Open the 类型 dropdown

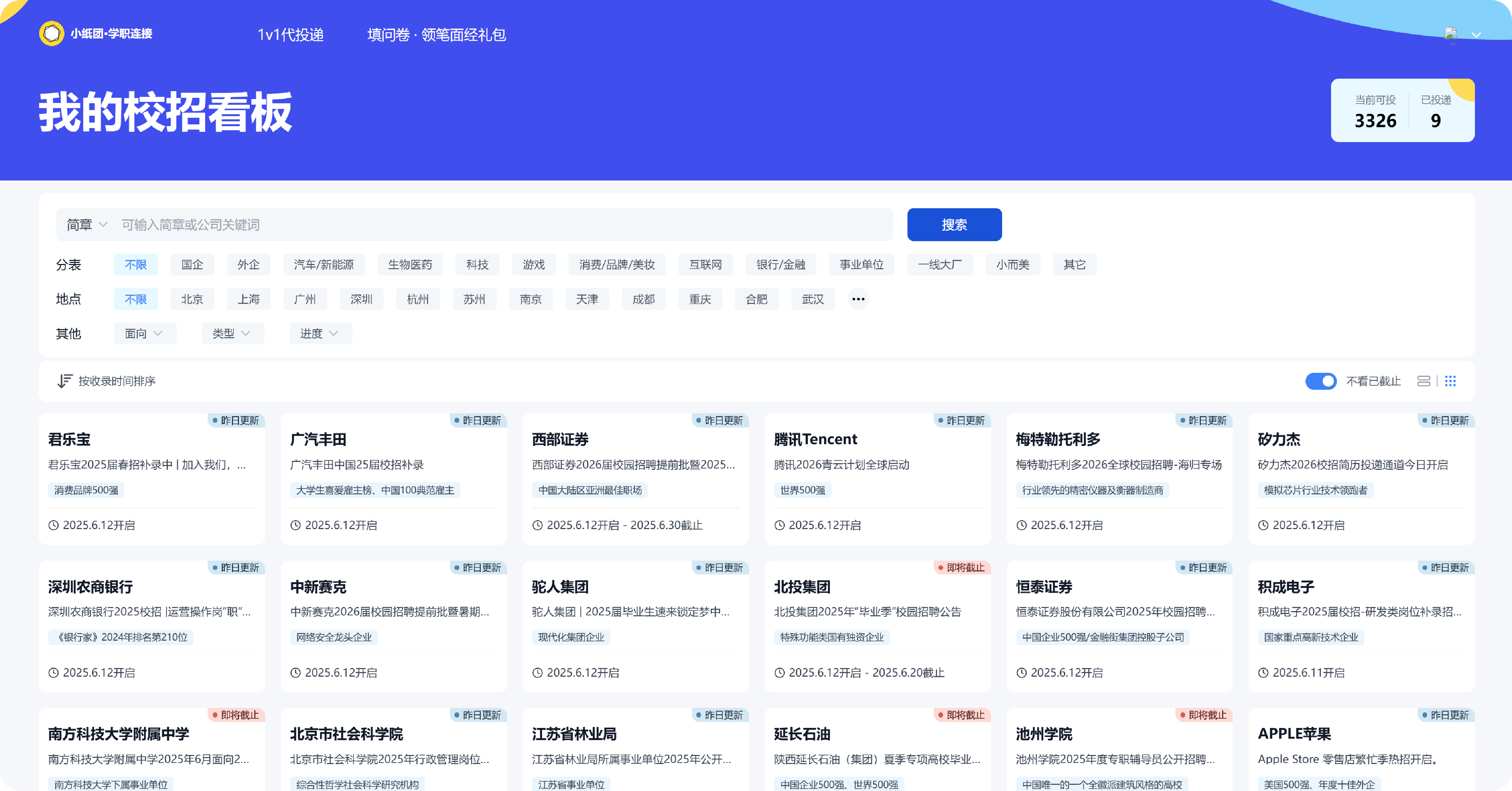(x=233, y=333)
